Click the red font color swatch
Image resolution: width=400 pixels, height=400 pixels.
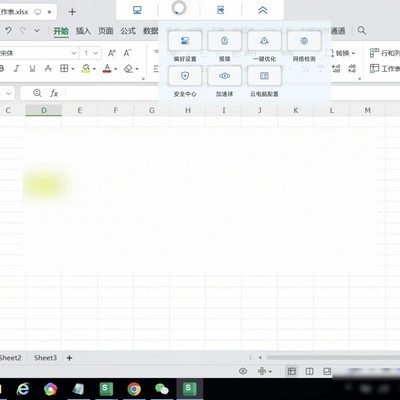(x=107, y=69)
